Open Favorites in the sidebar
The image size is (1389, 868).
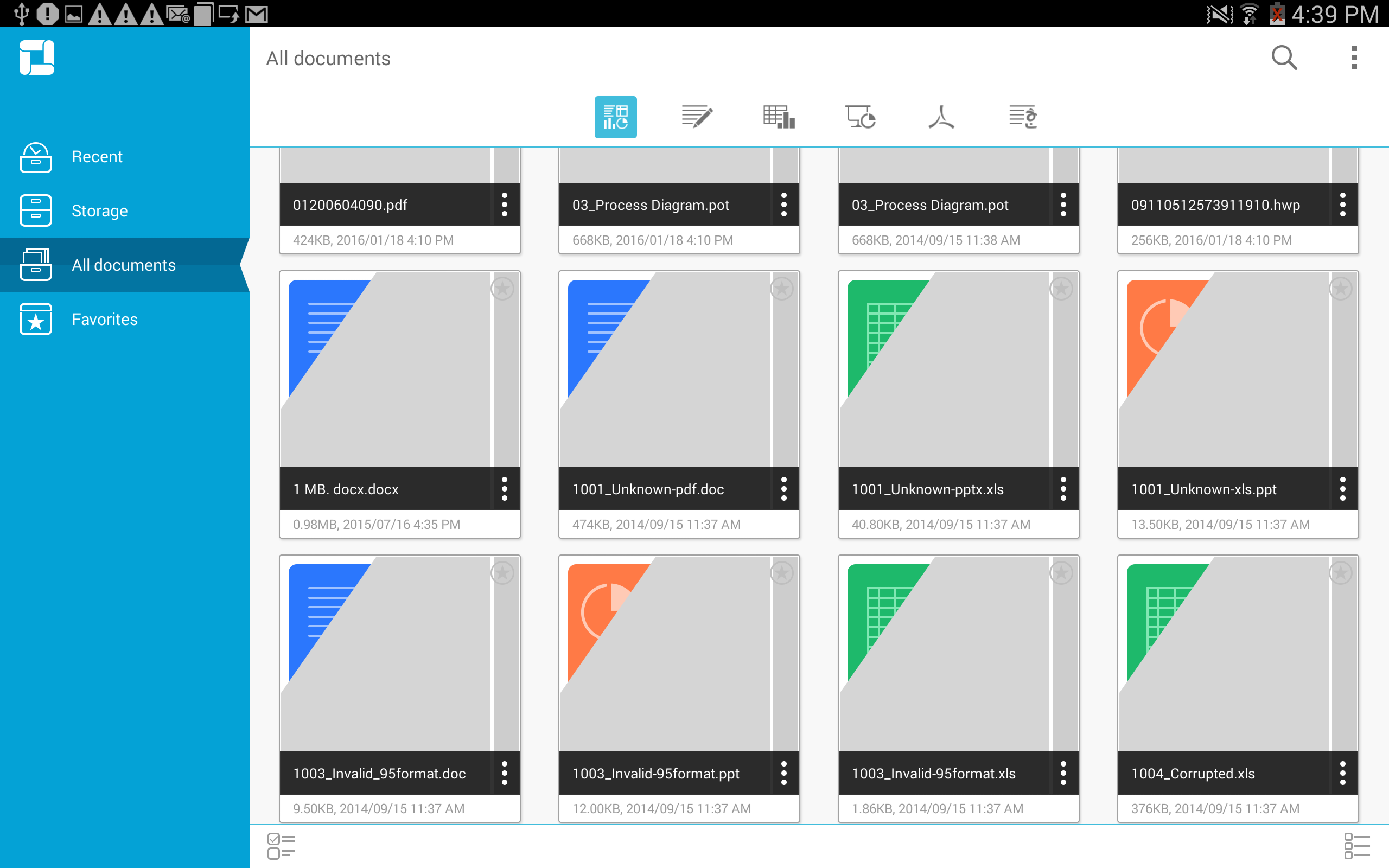125,319
